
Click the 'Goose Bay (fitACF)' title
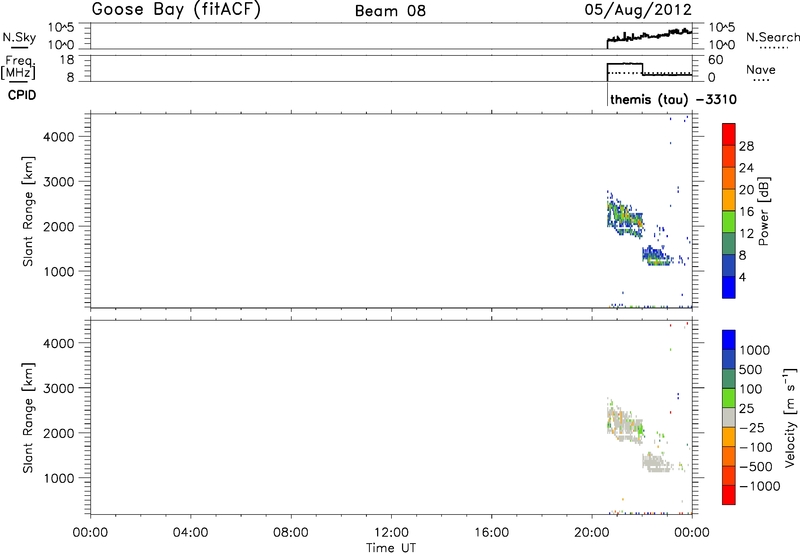pos(176,10)
